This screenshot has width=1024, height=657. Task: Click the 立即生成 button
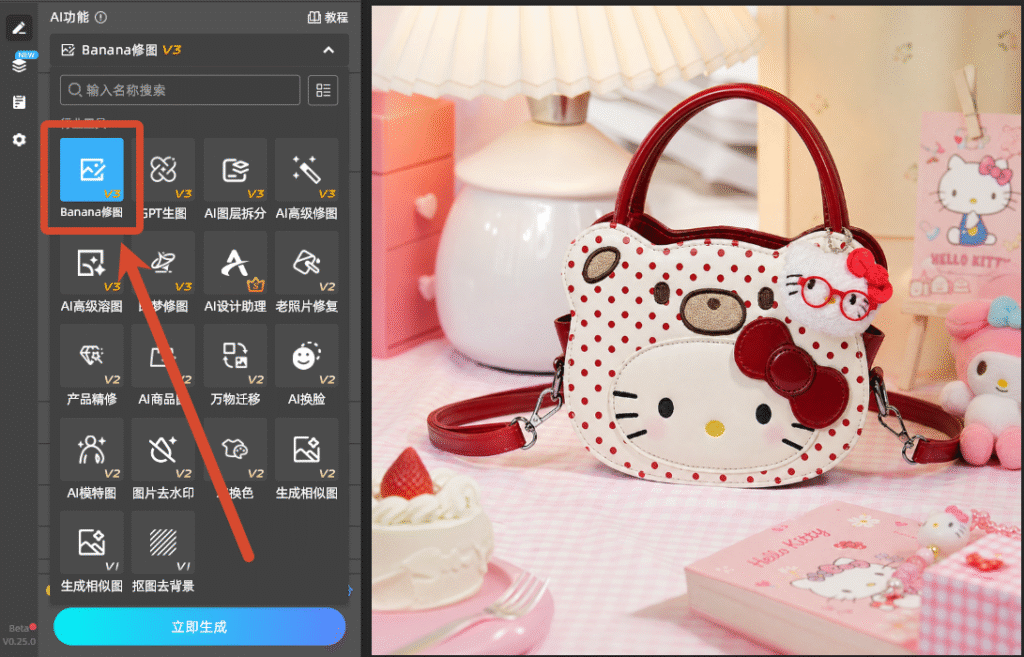(x=199, y=627)
